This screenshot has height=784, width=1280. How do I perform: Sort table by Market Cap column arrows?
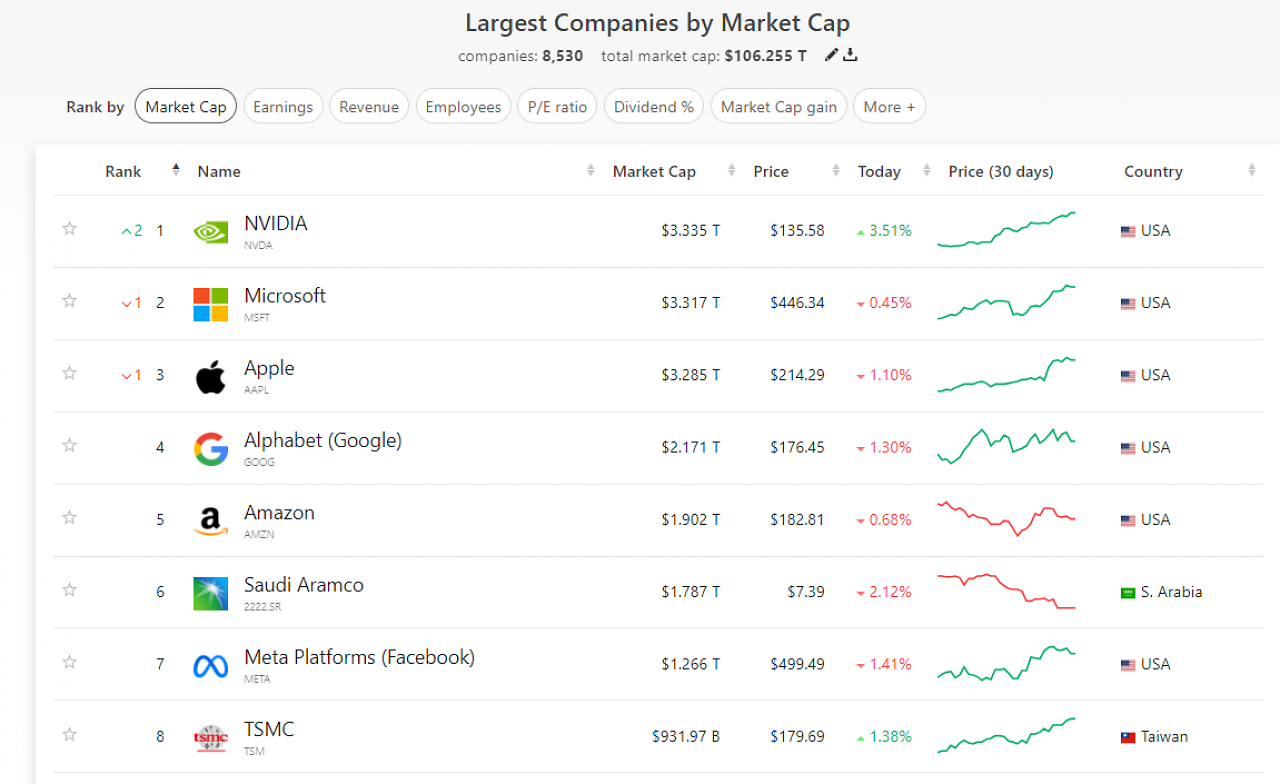click(x=732, y=171)
